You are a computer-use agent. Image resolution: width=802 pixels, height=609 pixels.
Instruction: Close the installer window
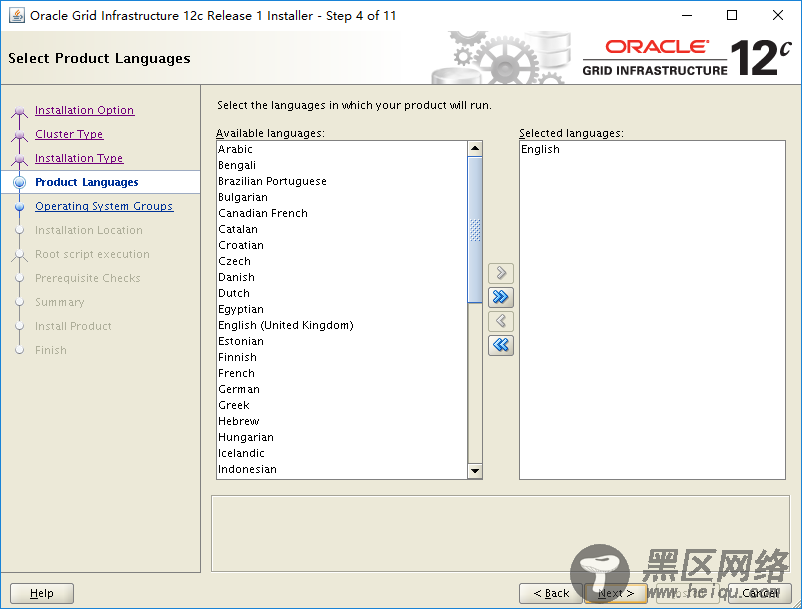777,15
